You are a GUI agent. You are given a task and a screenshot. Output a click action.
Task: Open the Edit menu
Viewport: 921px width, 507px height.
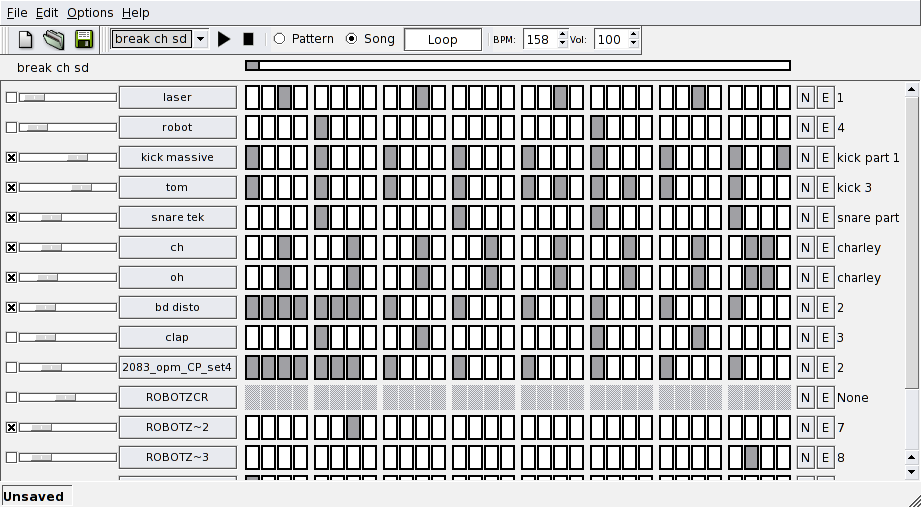47,12
